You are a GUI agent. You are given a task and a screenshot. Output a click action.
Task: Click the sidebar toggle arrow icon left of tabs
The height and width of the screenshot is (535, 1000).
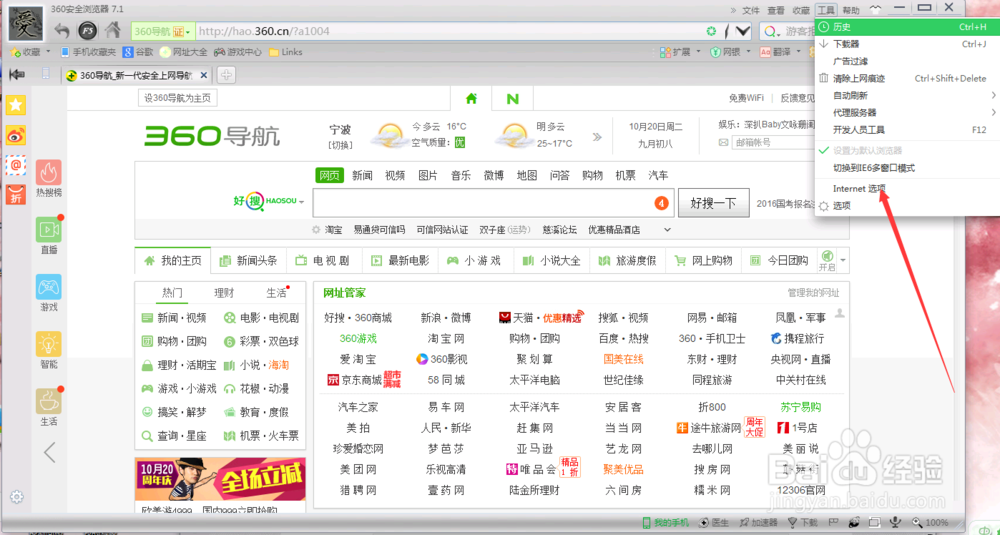tap(17, 75)
